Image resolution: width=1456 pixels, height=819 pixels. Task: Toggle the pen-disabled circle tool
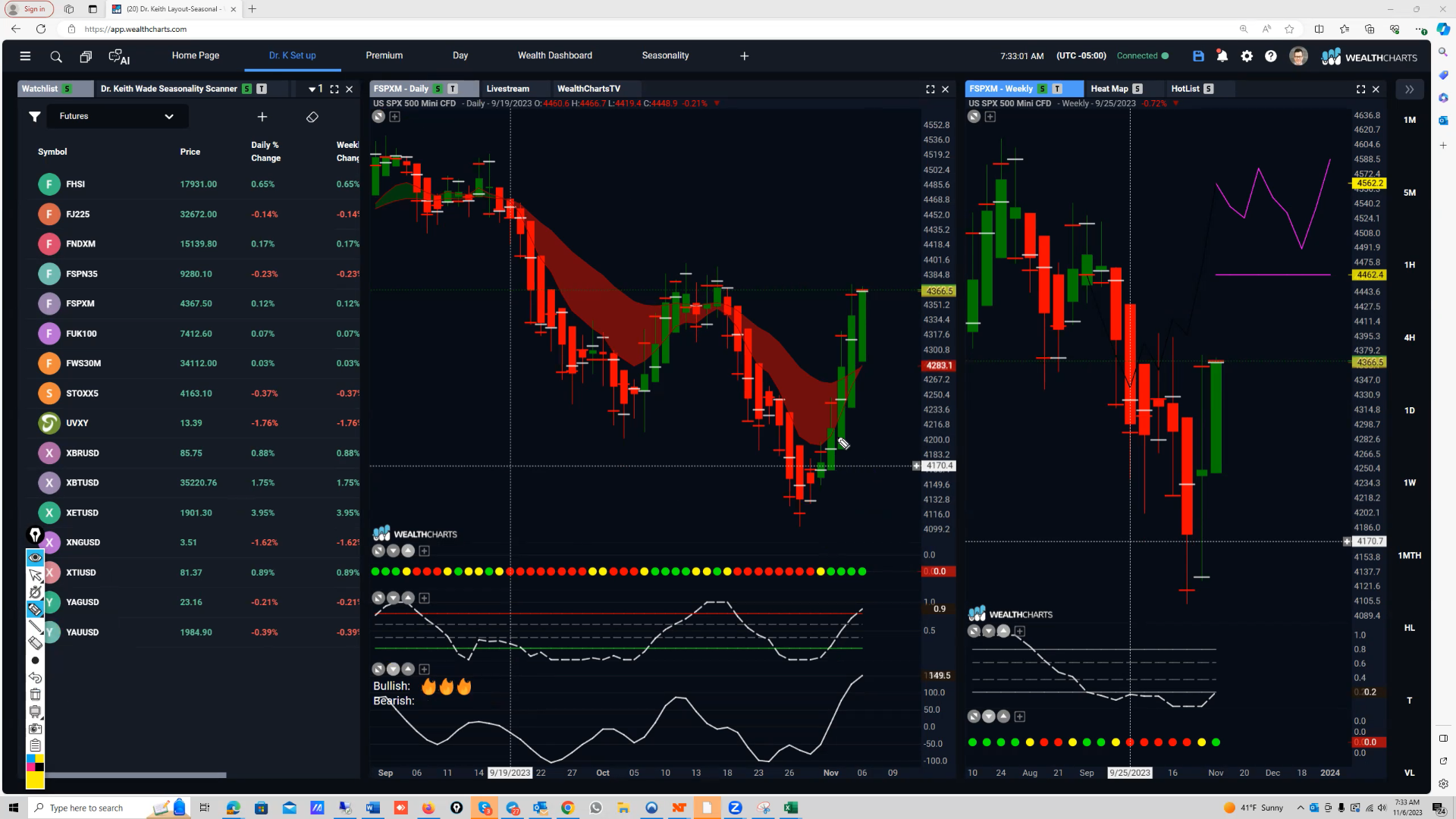[x=35, y=592]
